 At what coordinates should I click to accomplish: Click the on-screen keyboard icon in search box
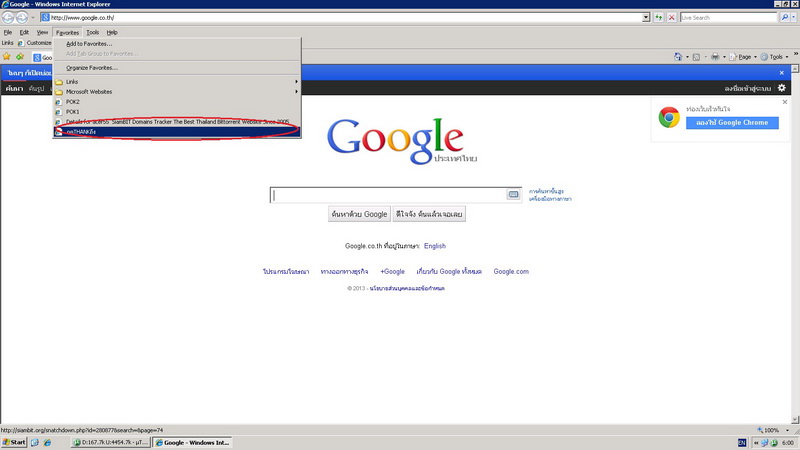[x=513, y=194]
